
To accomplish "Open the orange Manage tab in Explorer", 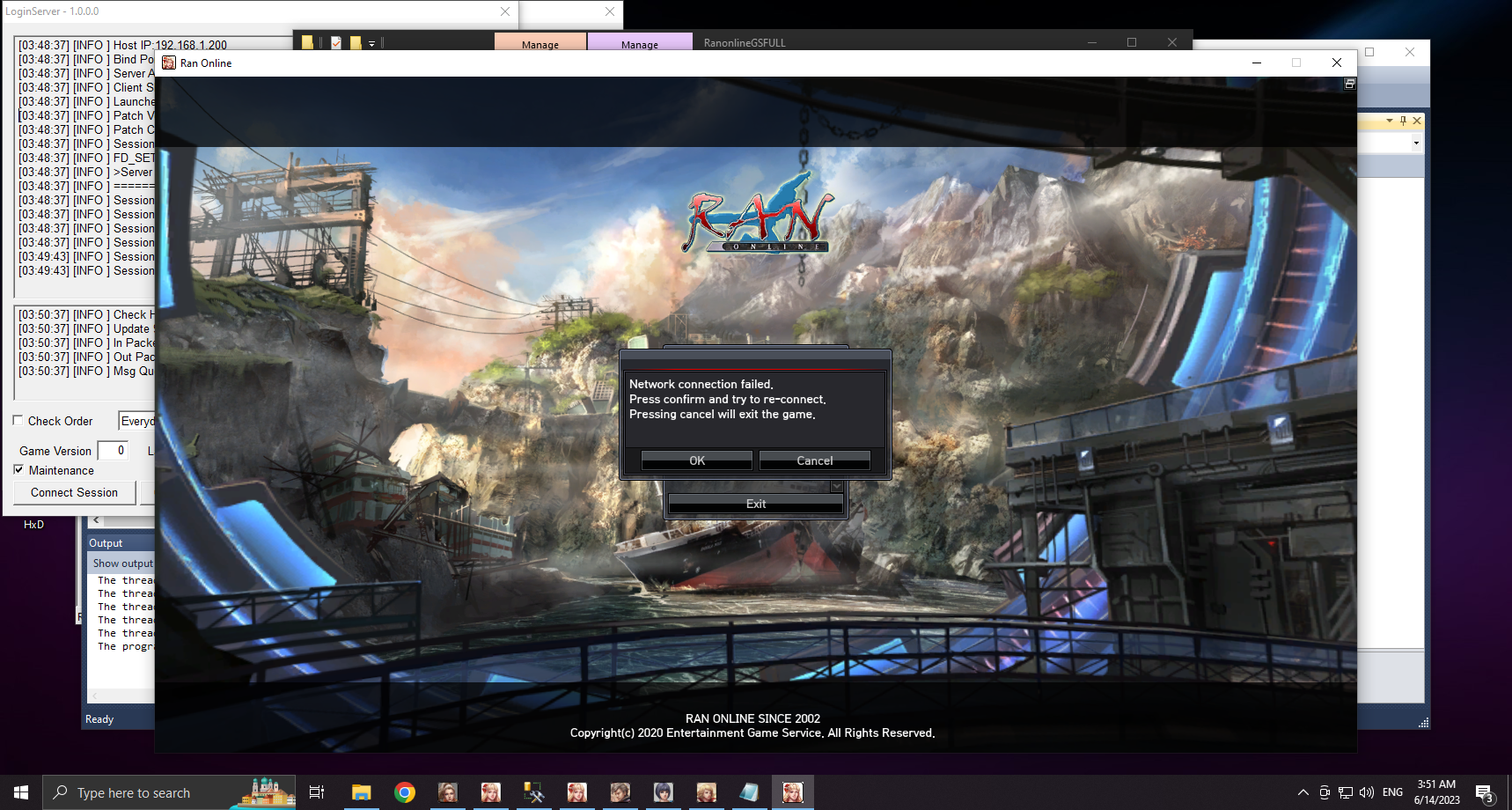I will click(x=540, y=42).
